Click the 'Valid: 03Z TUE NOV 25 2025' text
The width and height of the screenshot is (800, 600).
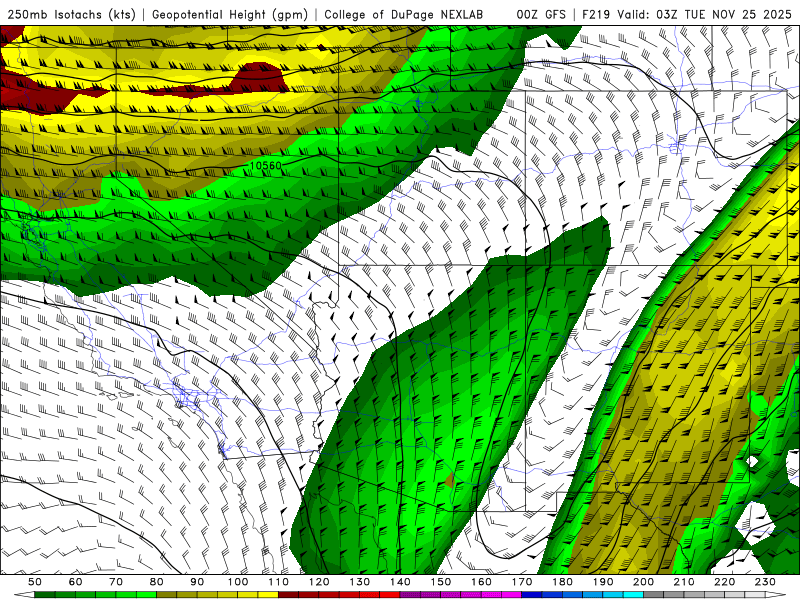(x=705, y=14)
